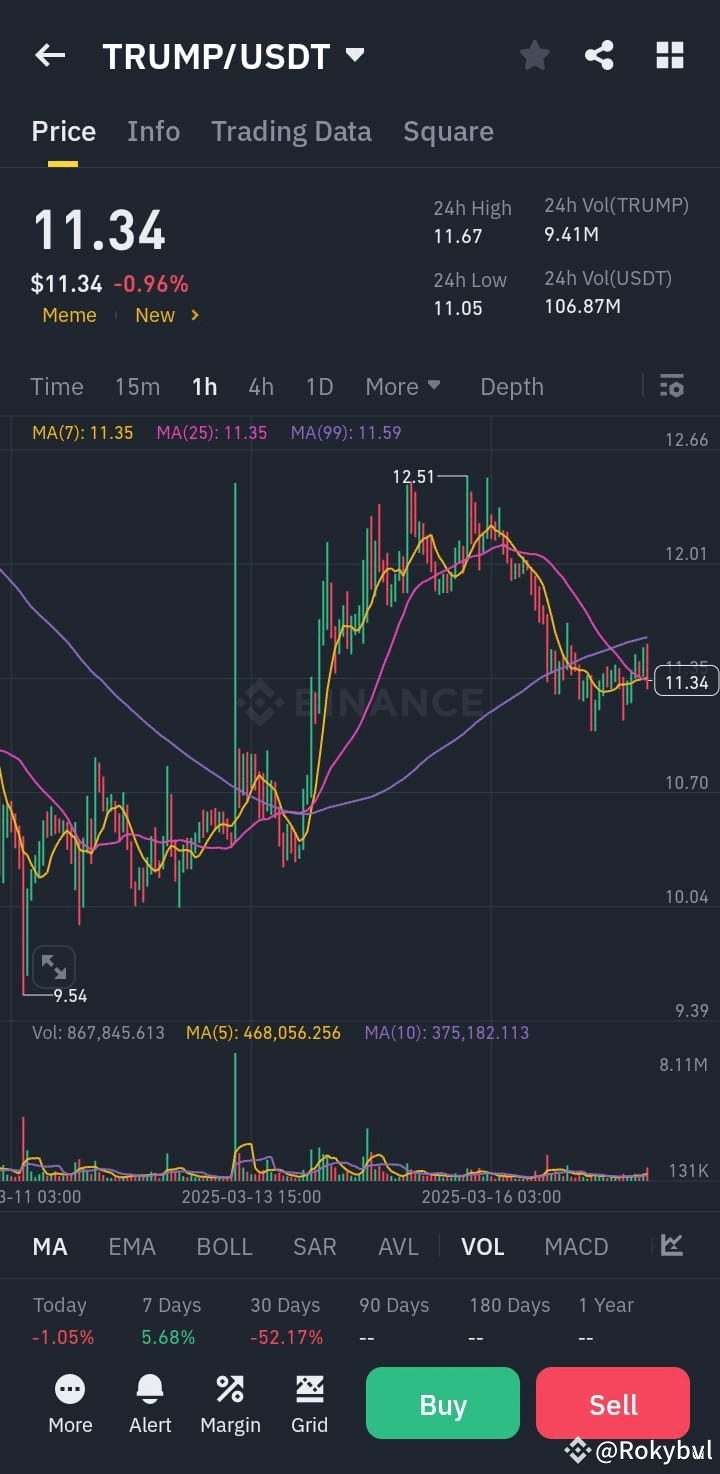720x1474 pixels.
Task: Open the share options
Action: [x=599, y=55]
